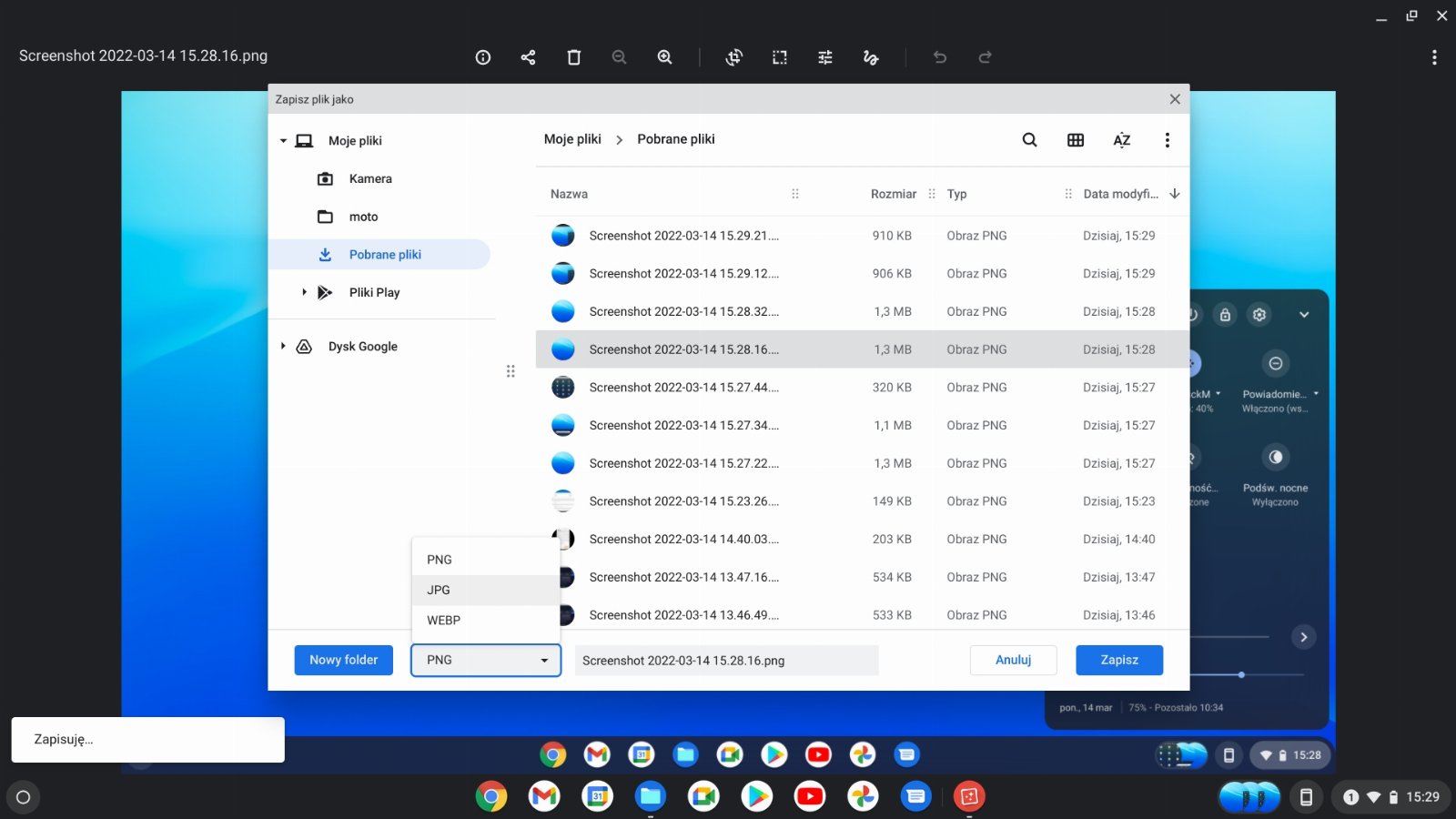Viewport: 1456px width, 819px height.
Task: Zoom out using the magnifier minus icon
Action: tap(620, 57)
